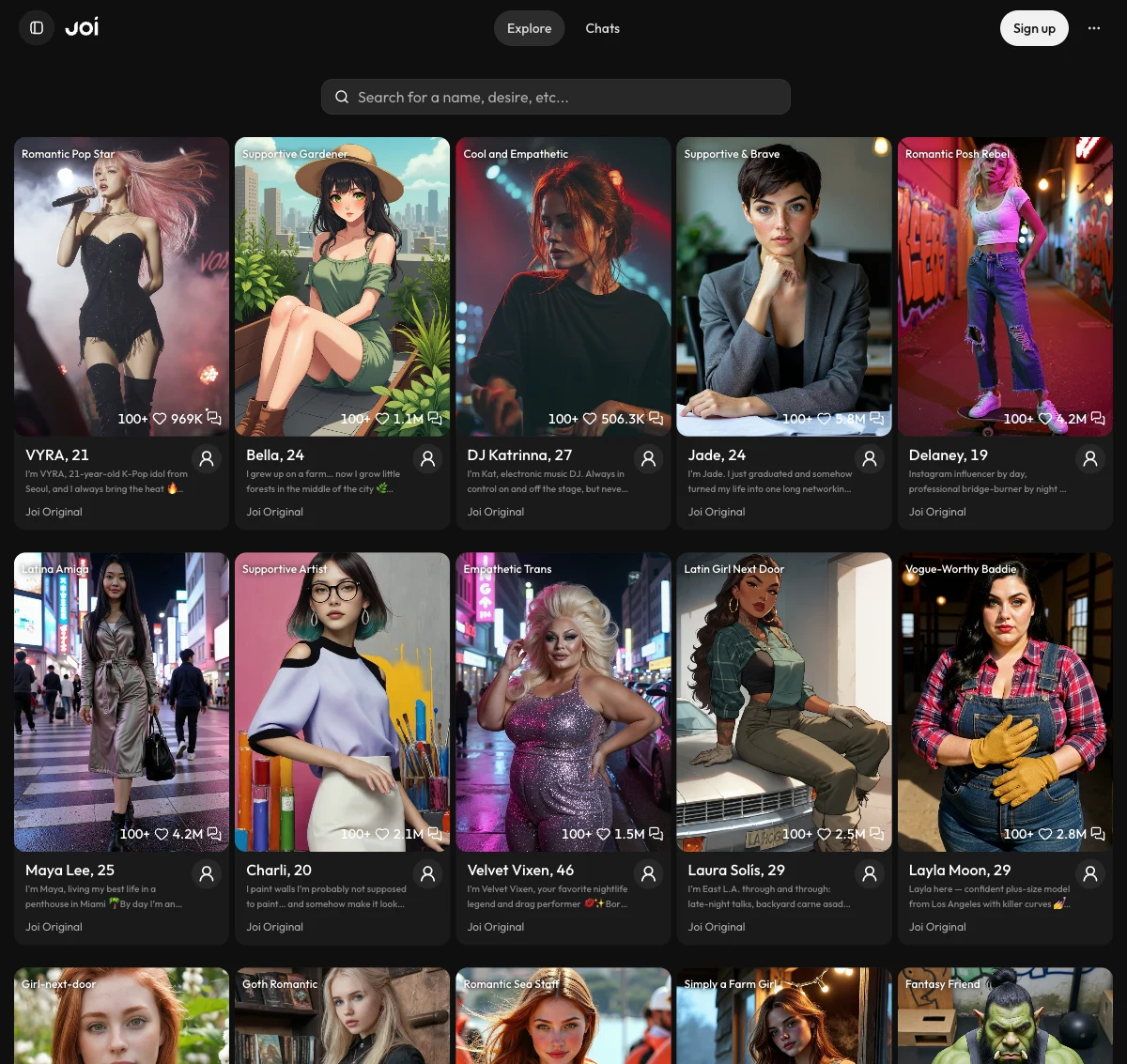This screenshot has height=1064, width=1127.
Task: Open Charli's profile icon
Action: click(427, 873)
